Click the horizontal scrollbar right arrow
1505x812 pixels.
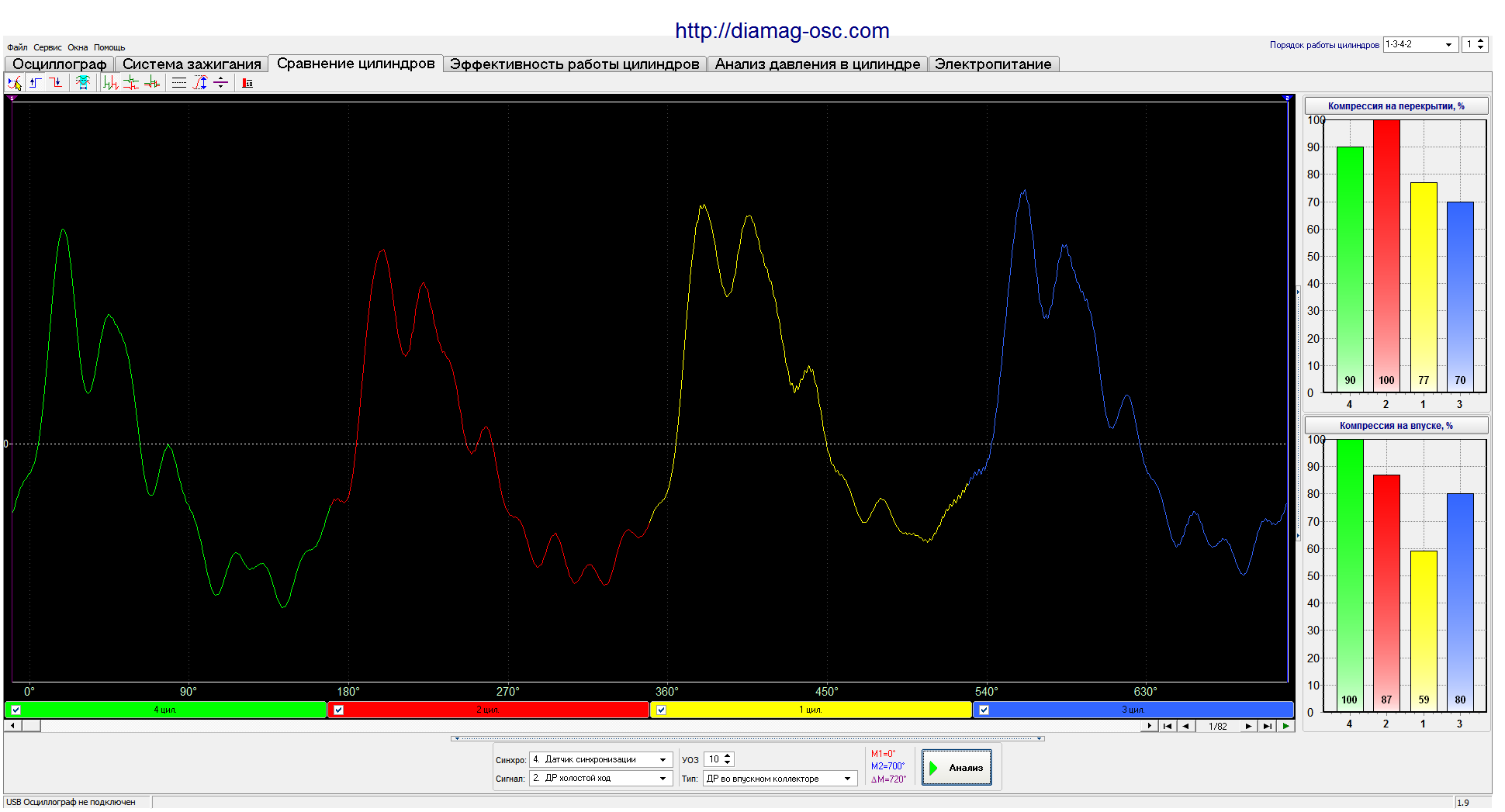1149,726
